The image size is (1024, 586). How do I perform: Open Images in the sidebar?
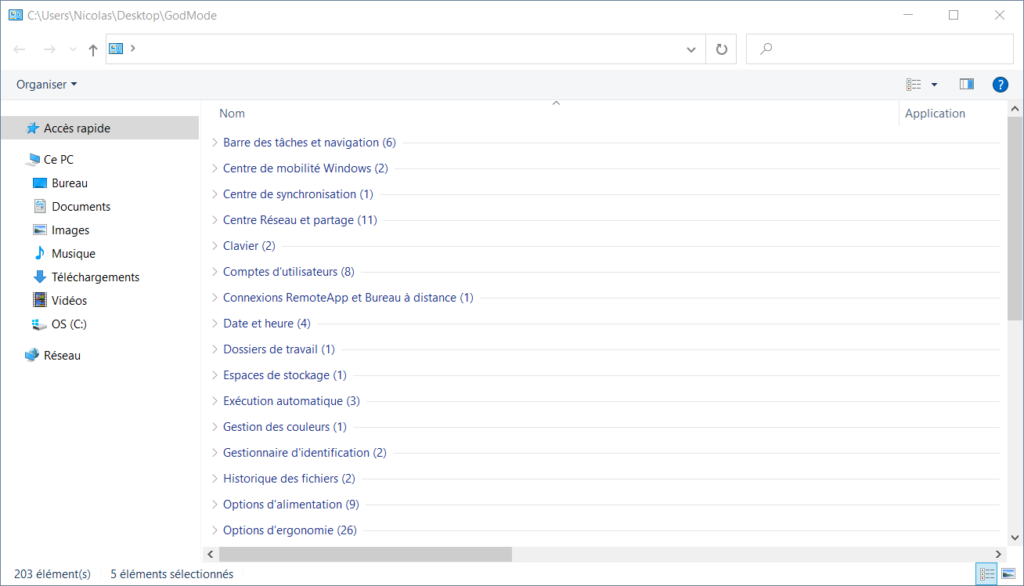(70, 230)
